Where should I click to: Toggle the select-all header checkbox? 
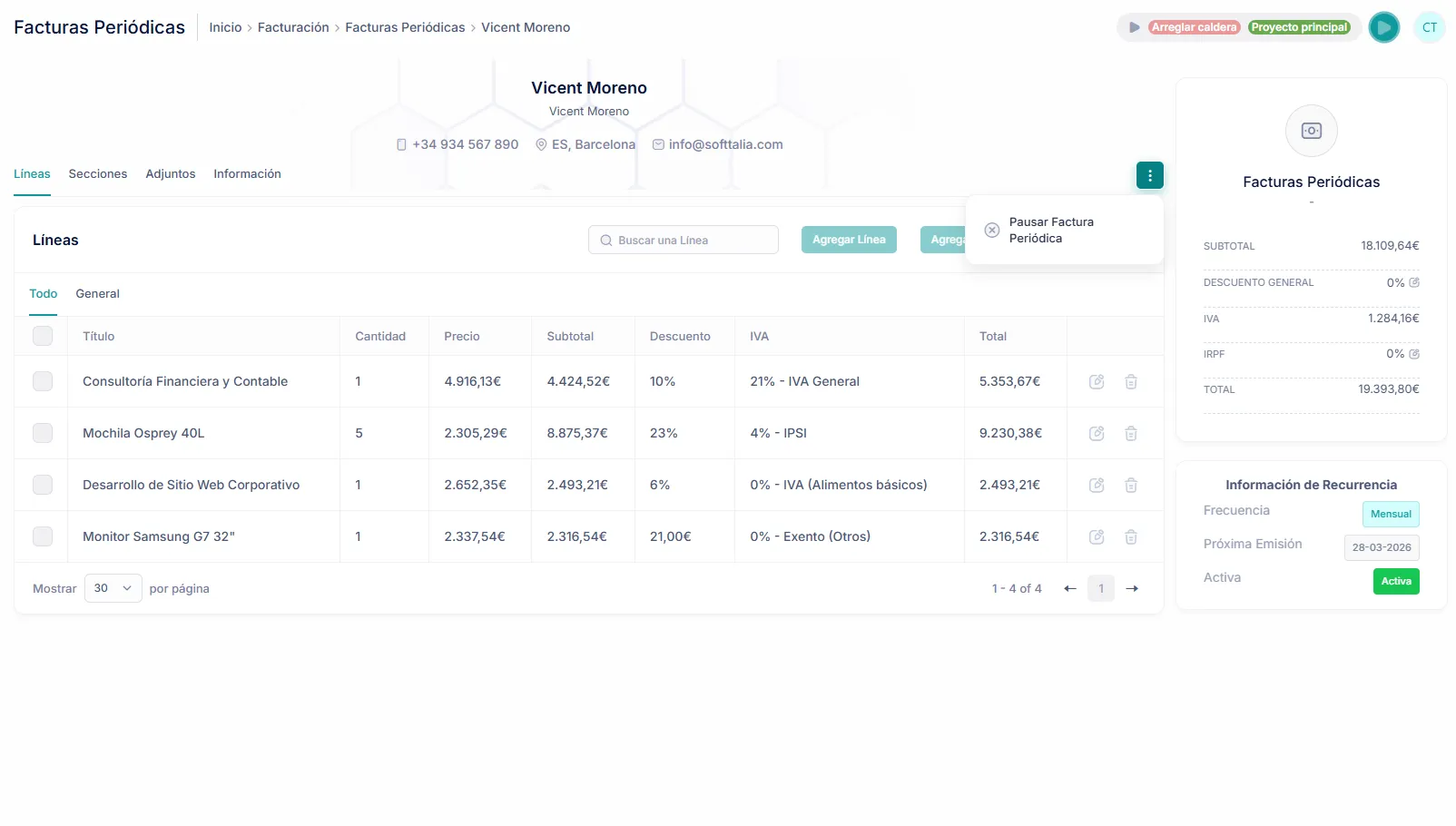(43, 336)
